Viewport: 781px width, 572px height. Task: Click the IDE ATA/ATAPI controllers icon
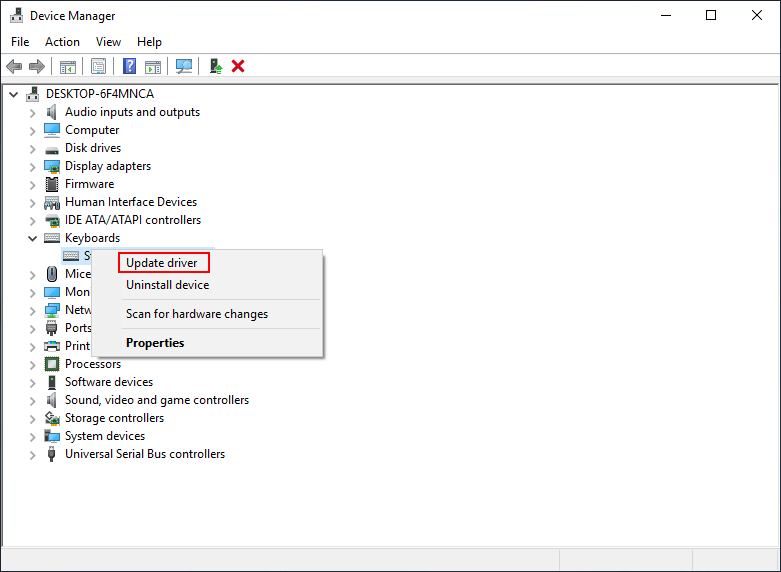[x=52, y=220]
